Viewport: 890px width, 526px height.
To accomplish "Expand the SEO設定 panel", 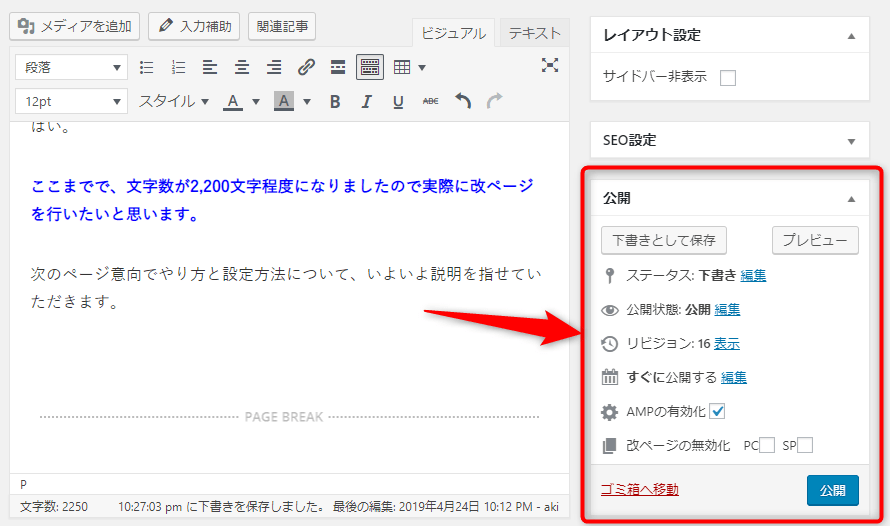I will pyautogui.click(x=851, y=141).
